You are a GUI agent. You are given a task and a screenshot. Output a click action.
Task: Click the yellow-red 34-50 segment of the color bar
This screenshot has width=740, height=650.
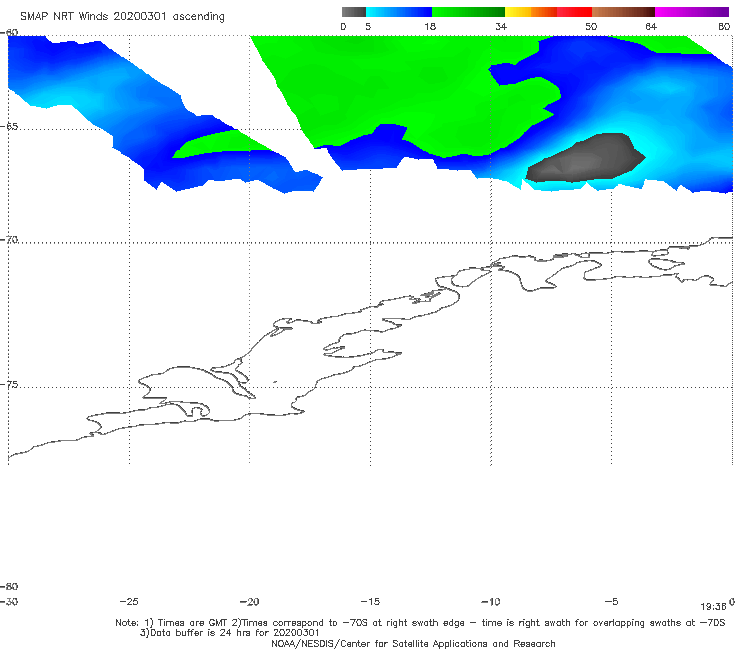pos(548,12)
